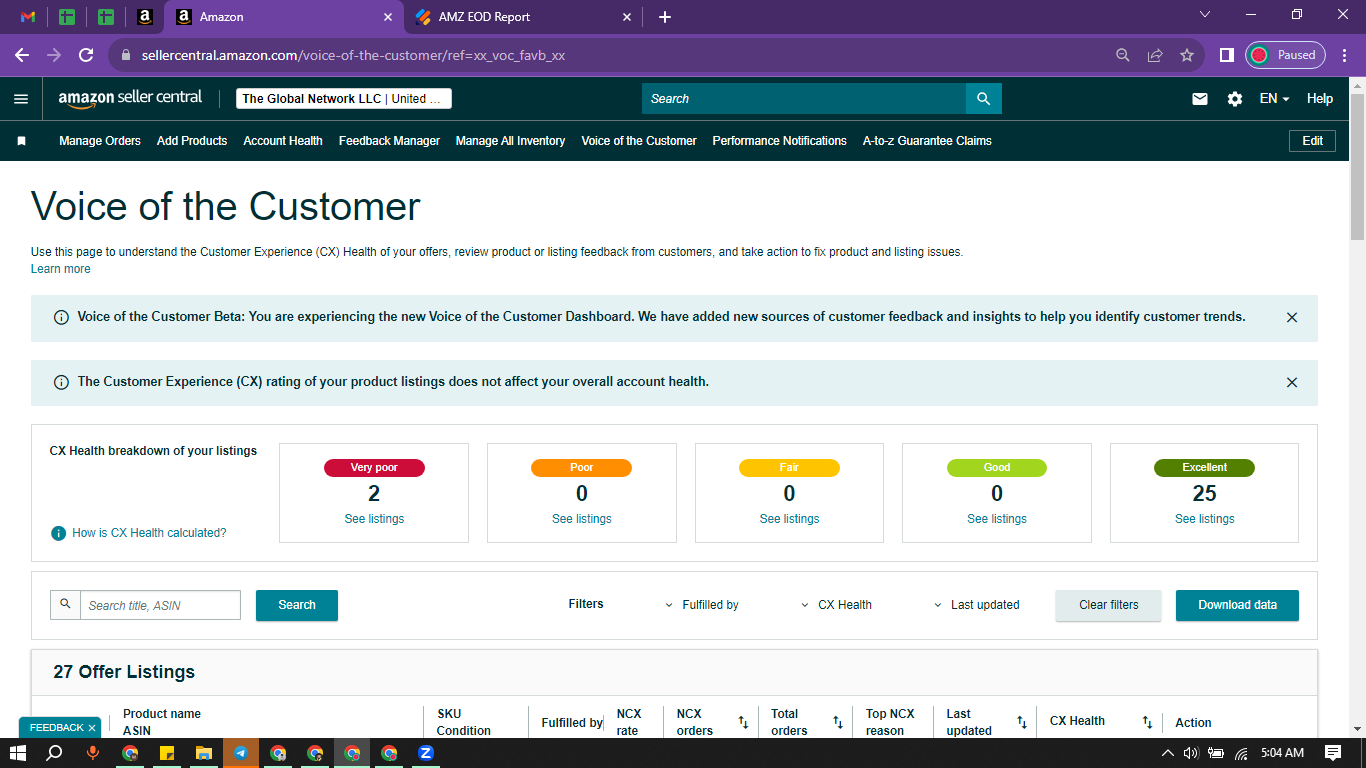1366x768 pixels.
Task: Open Performance Notifications
Action: tap(779, 141)
